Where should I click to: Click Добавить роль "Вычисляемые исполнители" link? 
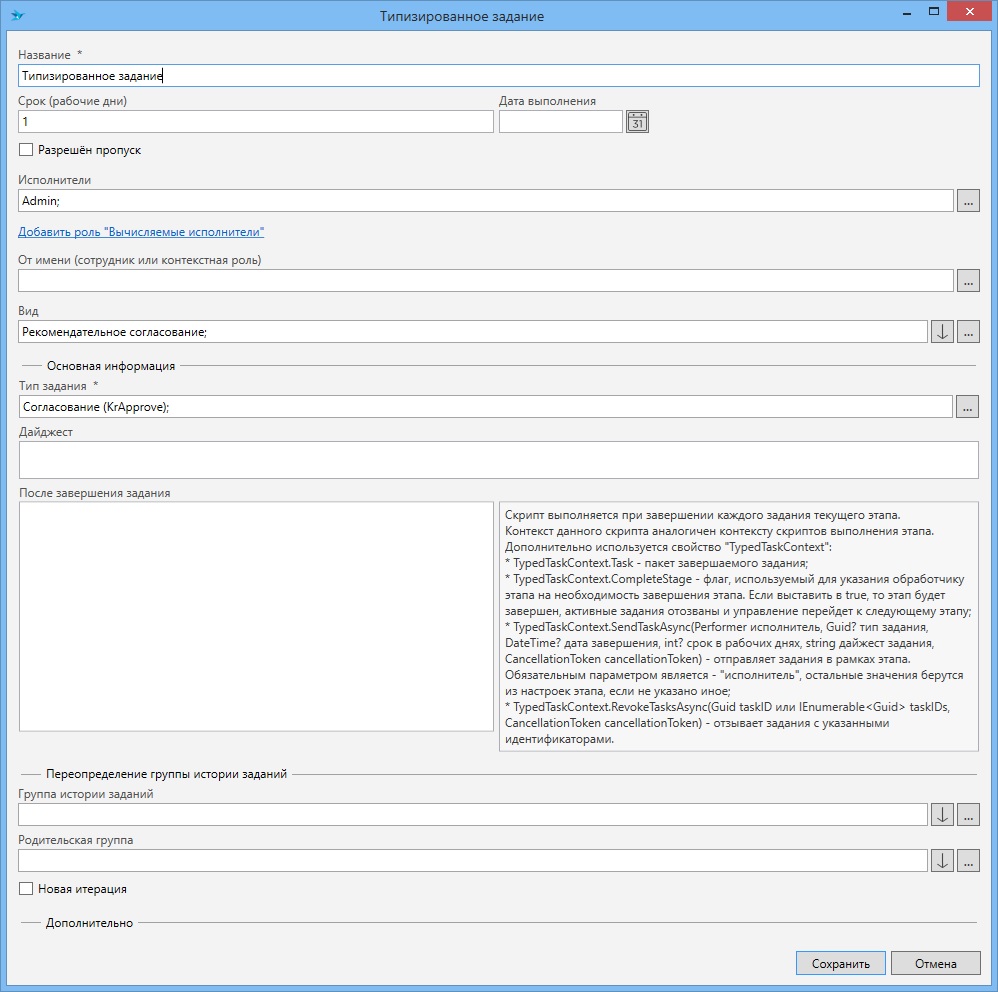click(141, 232)
